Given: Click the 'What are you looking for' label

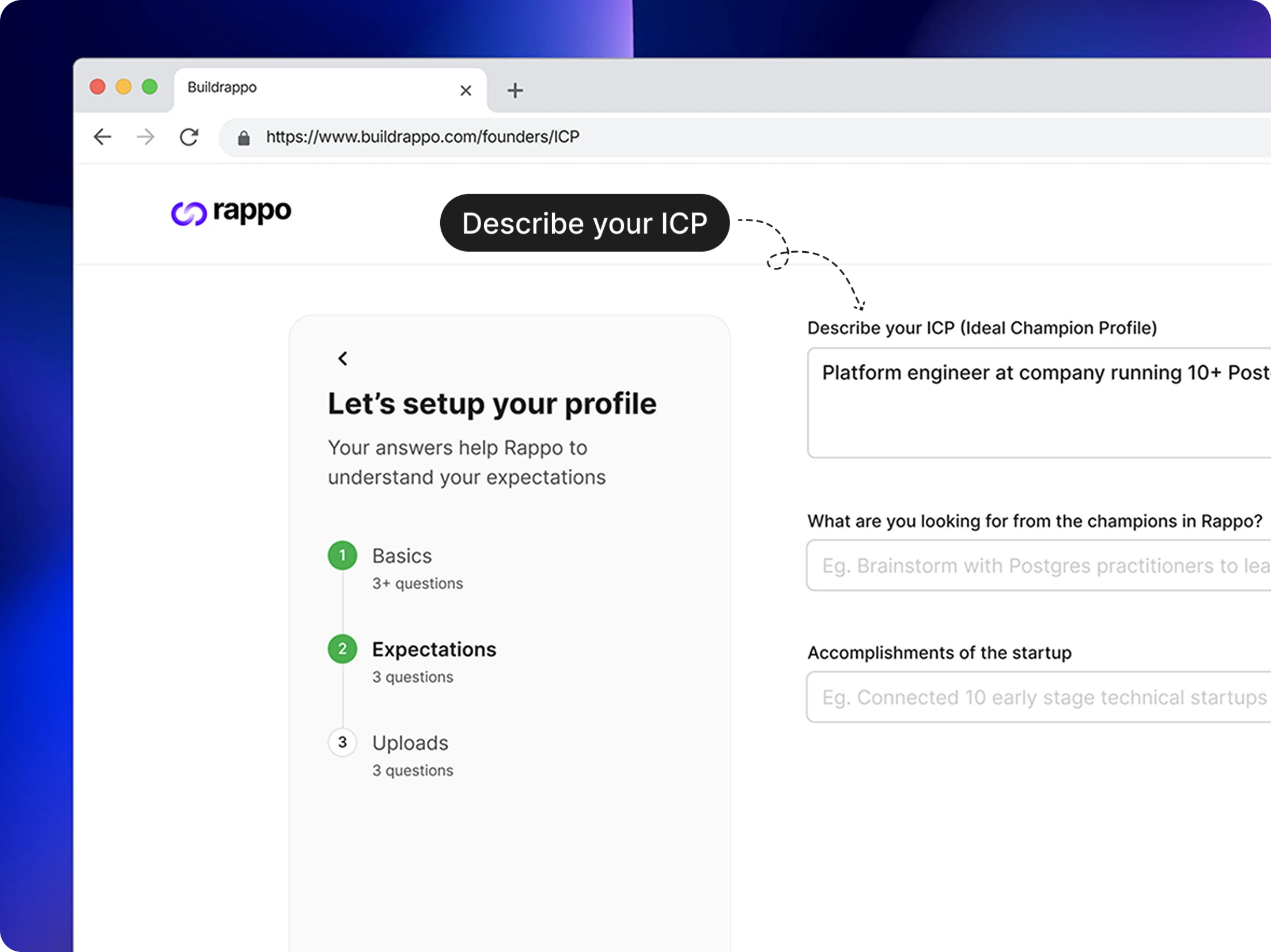Looking at the screenshot, I should 1035,521.
